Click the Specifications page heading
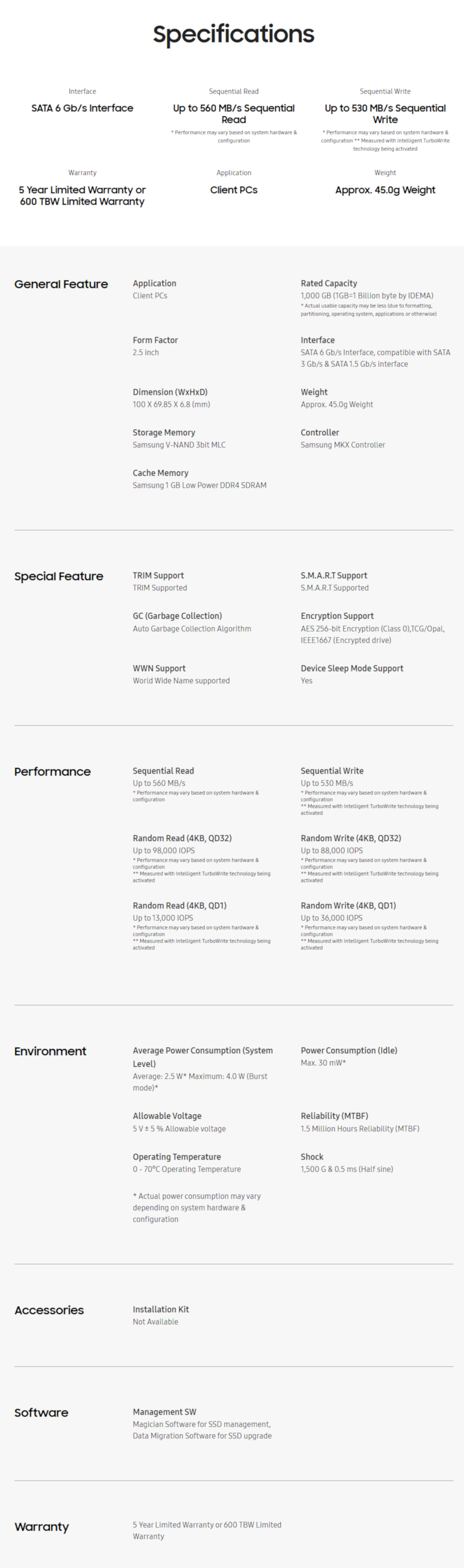464x1568 pixels. point(233,34)
